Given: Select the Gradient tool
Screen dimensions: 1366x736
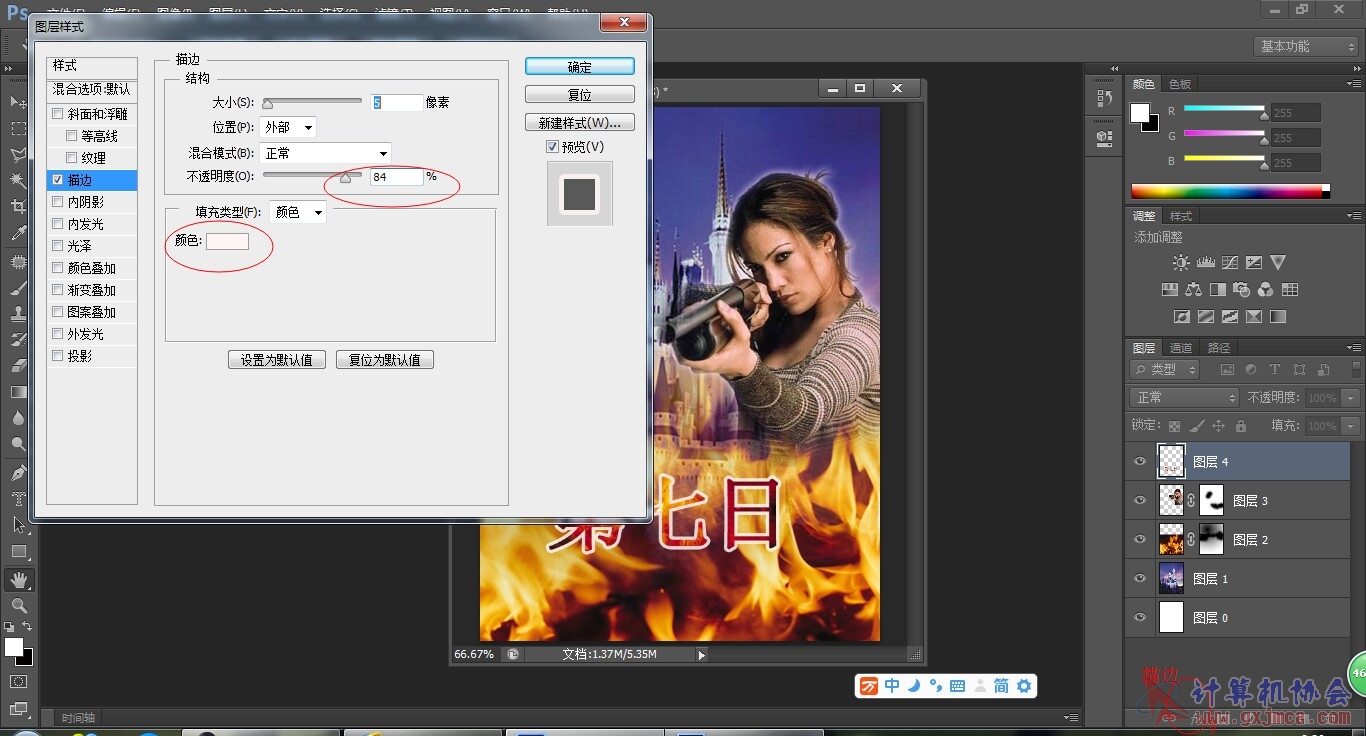Looking at the screenshot, I should pyautogui.click(x=19, y=392).
